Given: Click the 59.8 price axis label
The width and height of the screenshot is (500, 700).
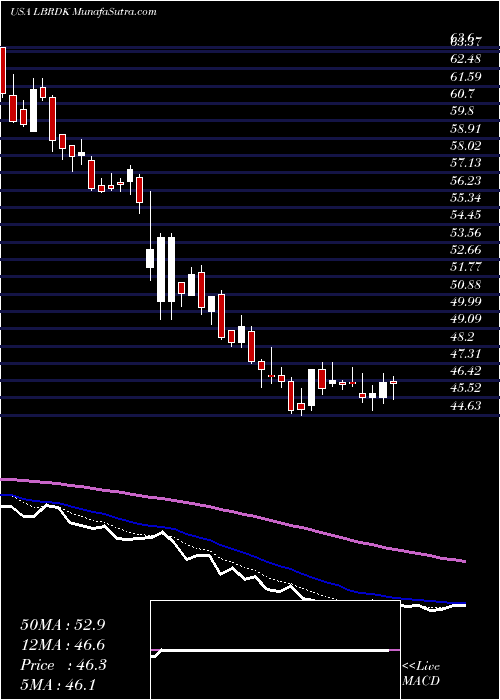Looking at the screenshot, I should pyautogui.click(x=462, y=111).
